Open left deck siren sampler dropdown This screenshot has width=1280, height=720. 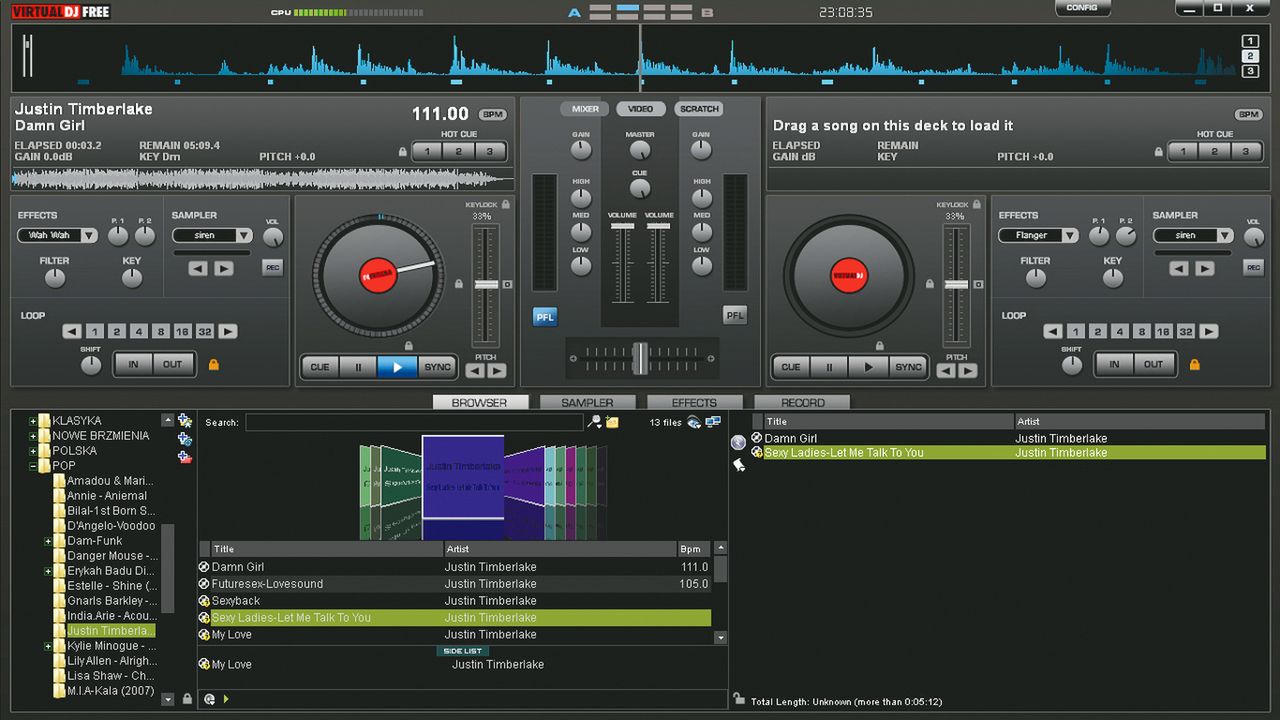pyautogui.click(x=212, y=236)
